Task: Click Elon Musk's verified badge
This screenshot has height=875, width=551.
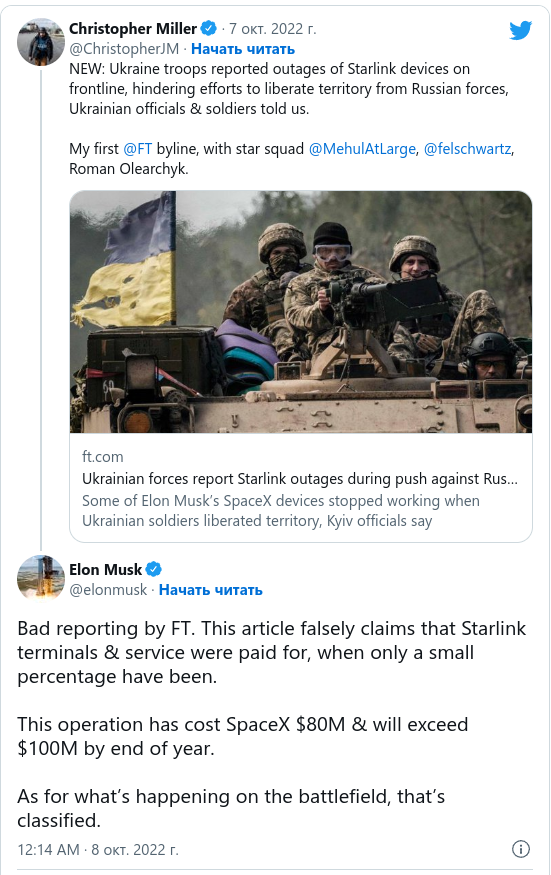Action: [x=154, y=569]
